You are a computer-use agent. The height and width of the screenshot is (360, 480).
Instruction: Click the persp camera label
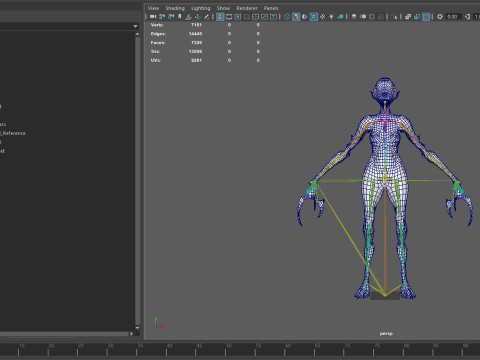tap(386, 333)
